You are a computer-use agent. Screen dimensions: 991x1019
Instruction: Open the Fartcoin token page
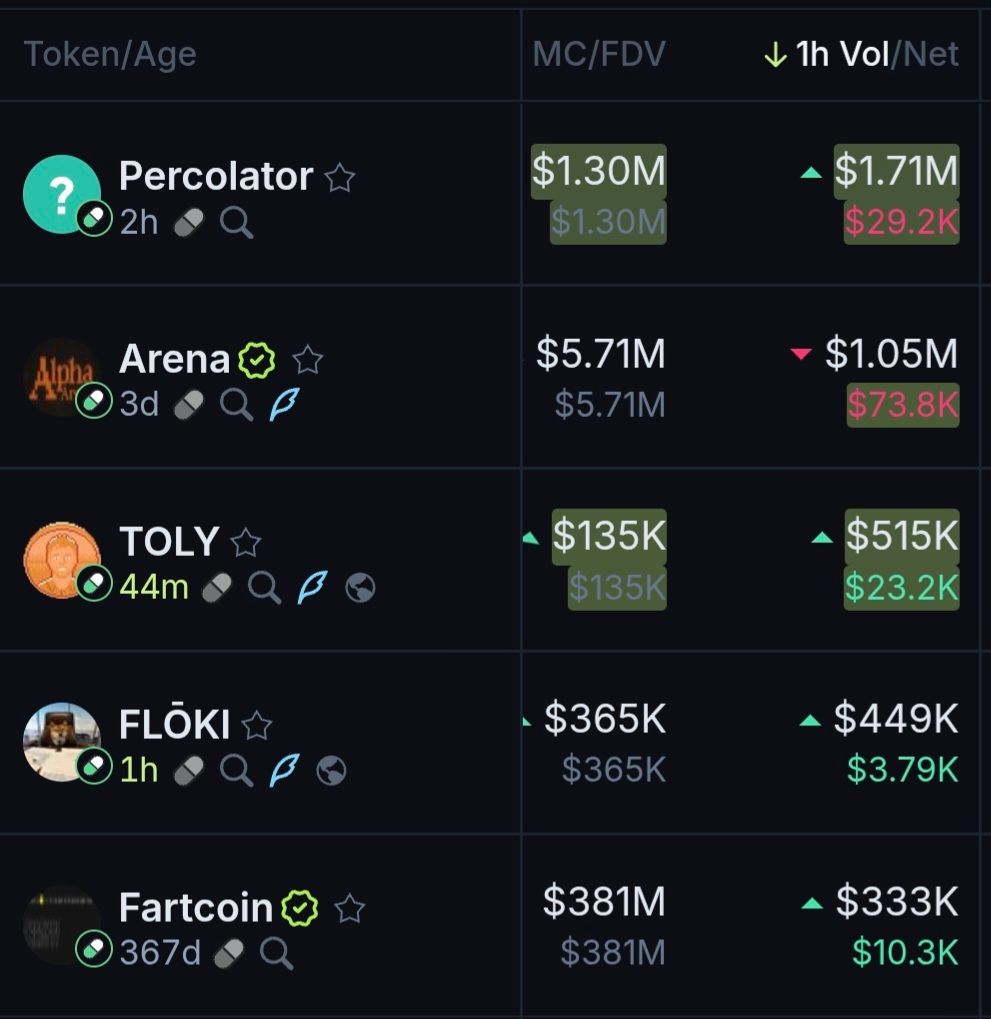(x=196, y=907)
